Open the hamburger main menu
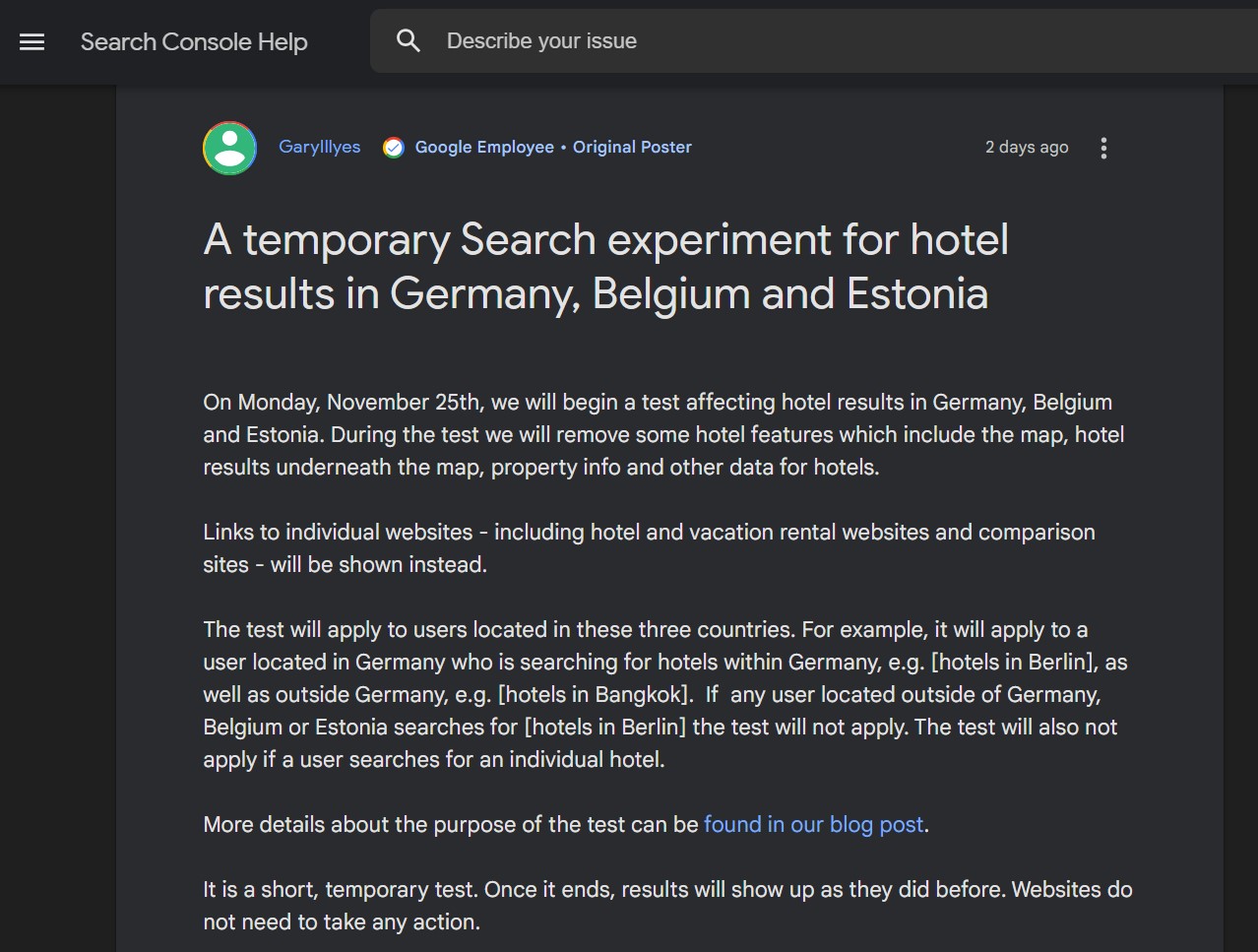 (32, 41)
